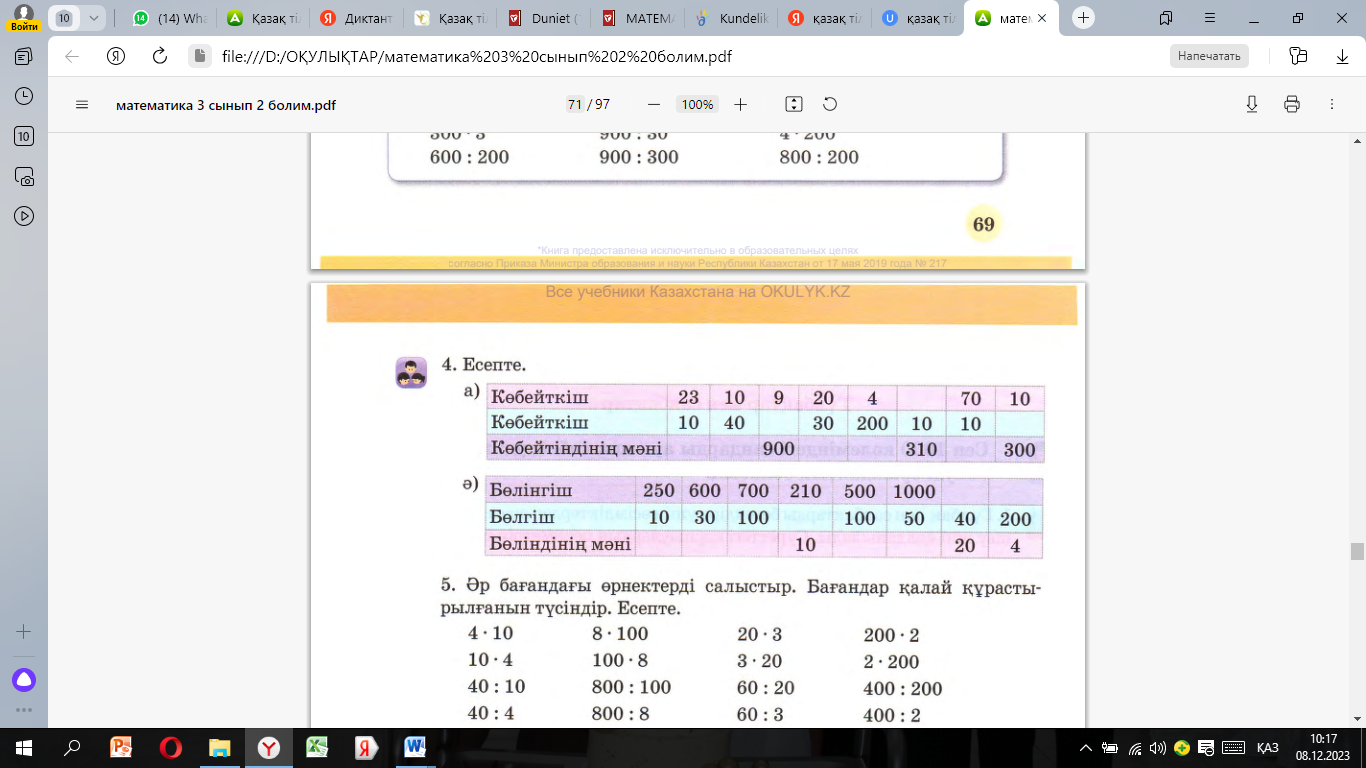Viewport: 1366px width, 768px height.
Task: Click the Напечатать button
Action: click(1209, 56)
